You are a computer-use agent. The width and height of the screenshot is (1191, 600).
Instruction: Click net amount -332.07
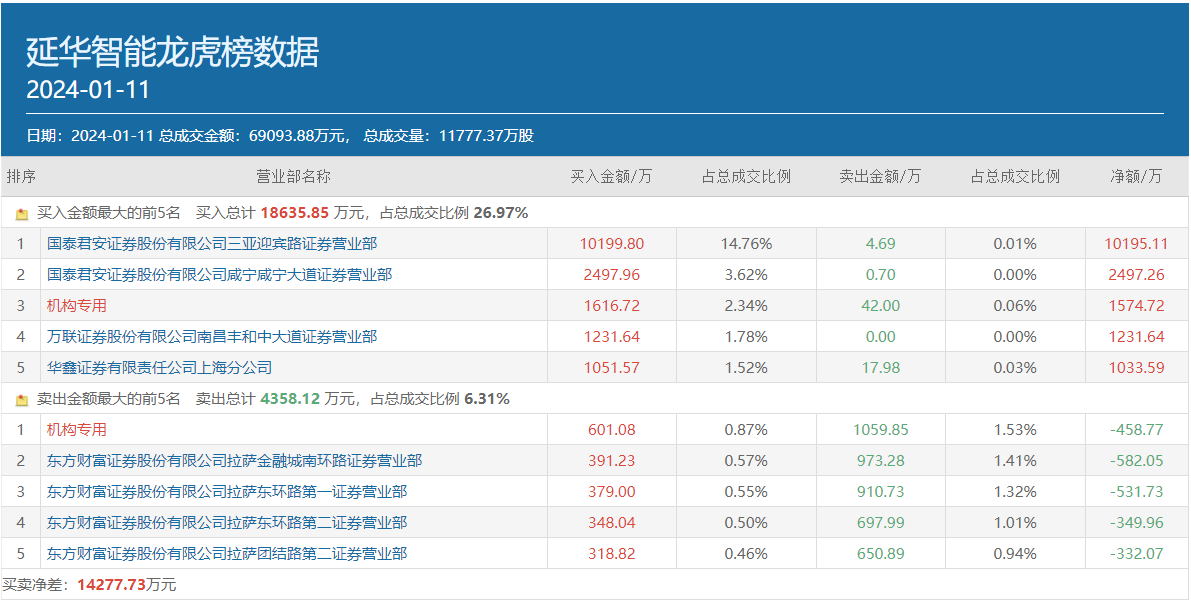[1136, 554]
